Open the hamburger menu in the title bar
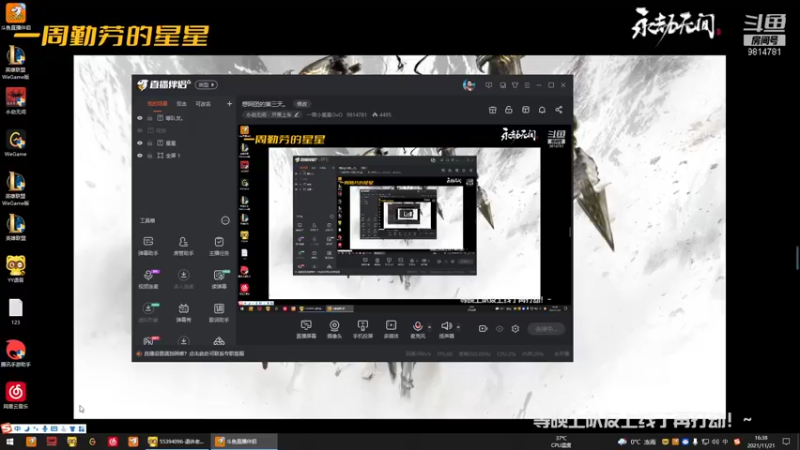Screen dimensions: 800x450 pos(527,85)
